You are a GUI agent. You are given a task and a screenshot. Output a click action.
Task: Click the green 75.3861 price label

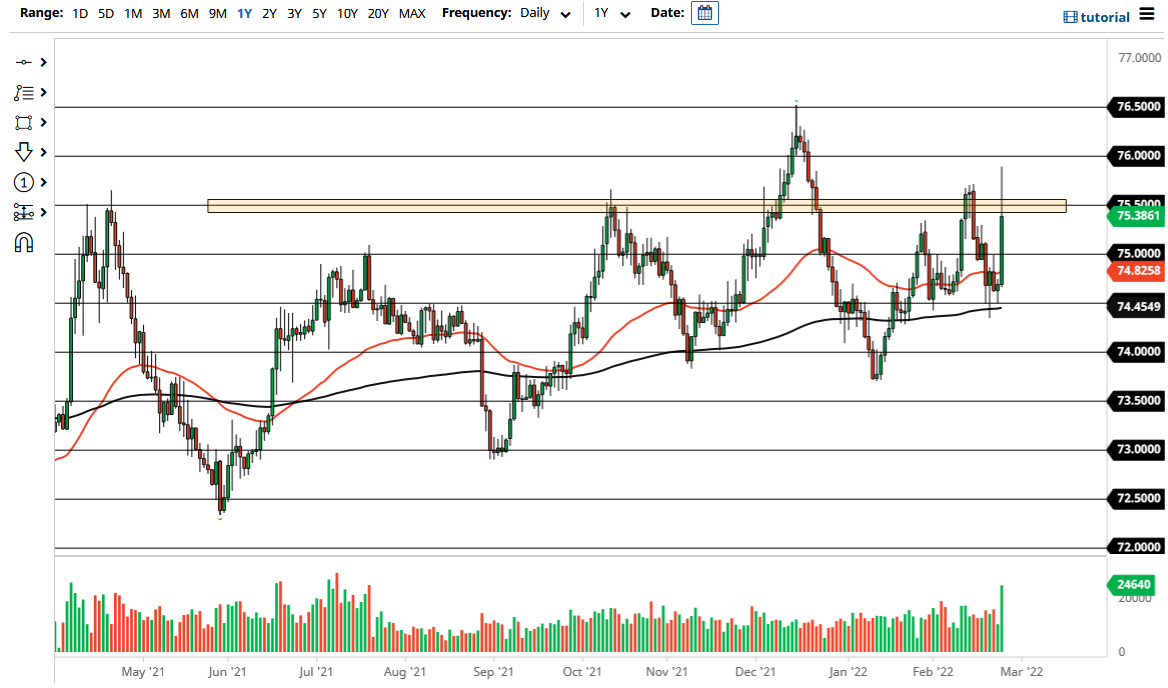coord(1136,214)
